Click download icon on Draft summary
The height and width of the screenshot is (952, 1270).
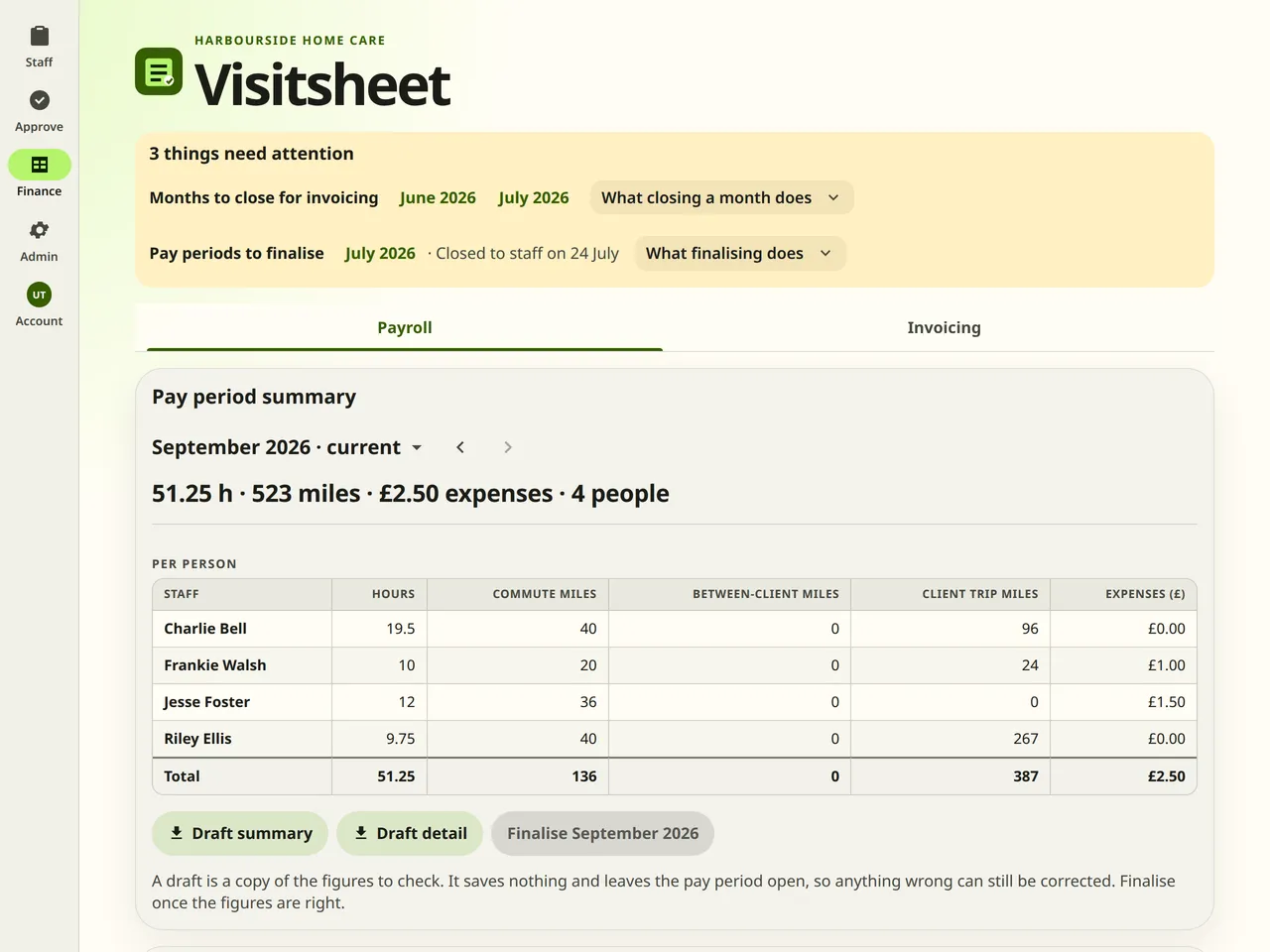pyautogui.click(x=177, y=833)
